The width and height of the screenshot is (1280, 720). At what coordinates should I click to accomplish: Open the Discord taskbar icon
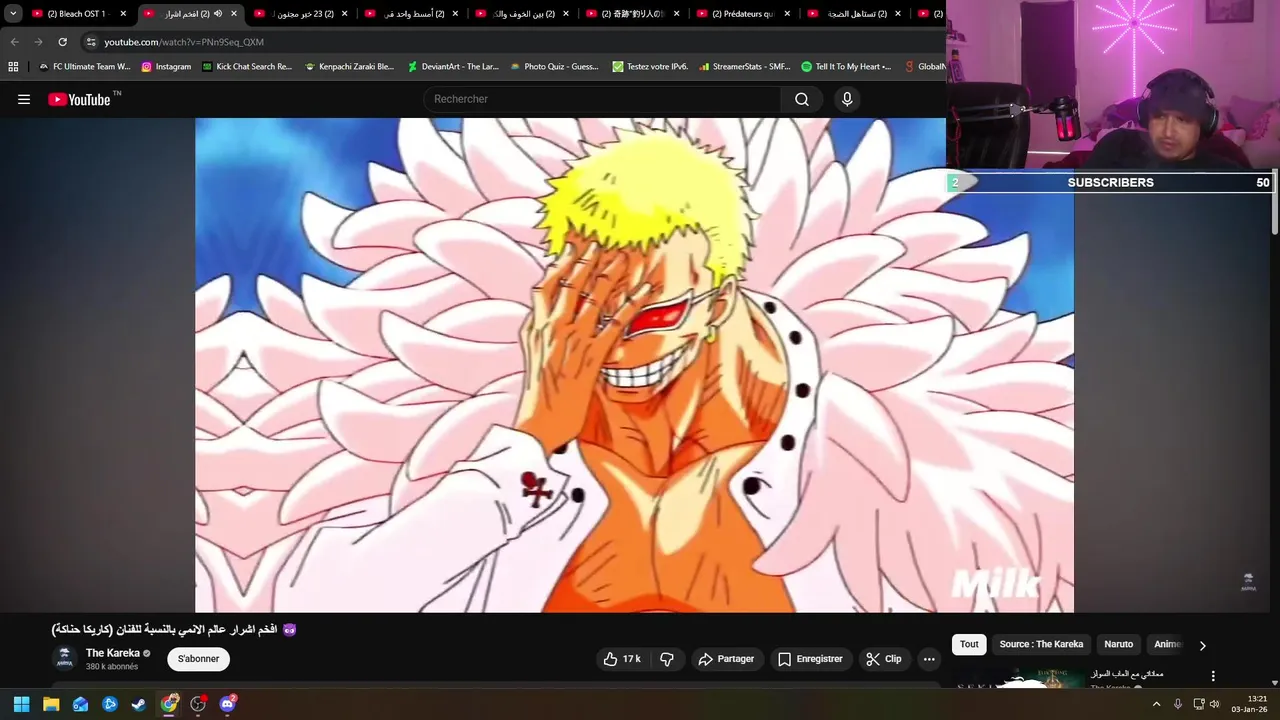point(227,704)
